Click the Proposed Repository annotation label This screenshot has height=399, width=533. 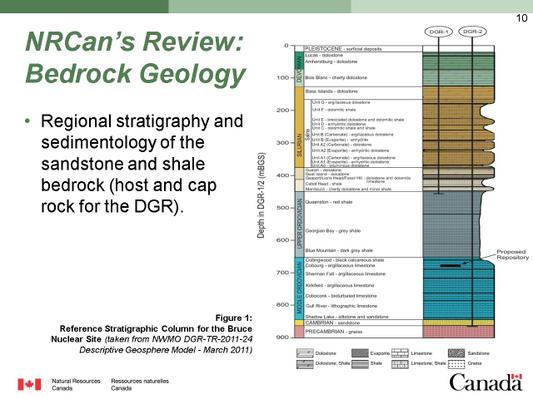point(513,255)
